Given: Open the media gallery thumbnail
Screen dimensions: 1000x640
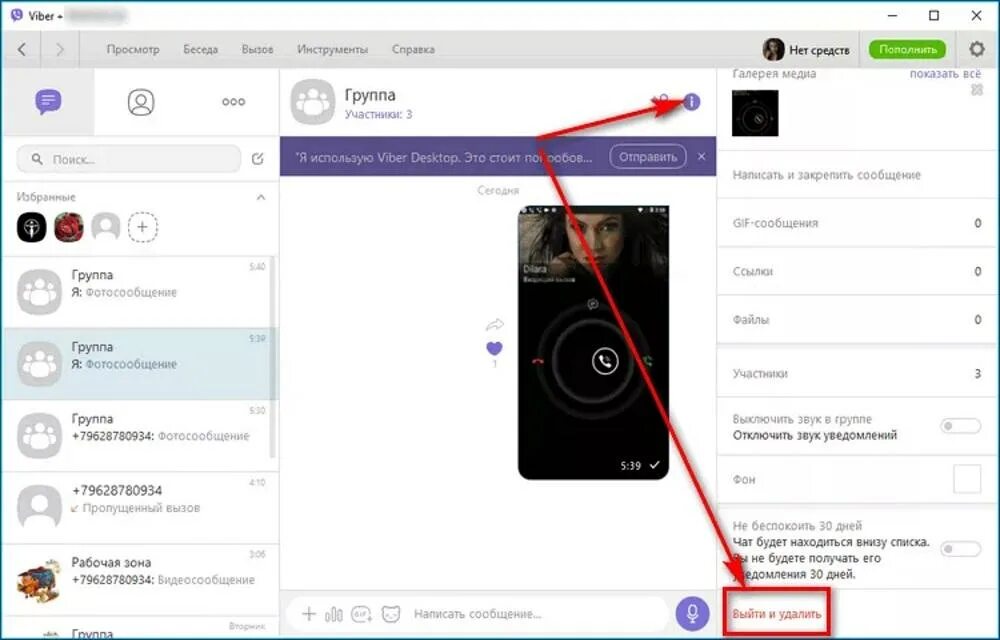Looking at the screenshot, I should tap(755, 113).
